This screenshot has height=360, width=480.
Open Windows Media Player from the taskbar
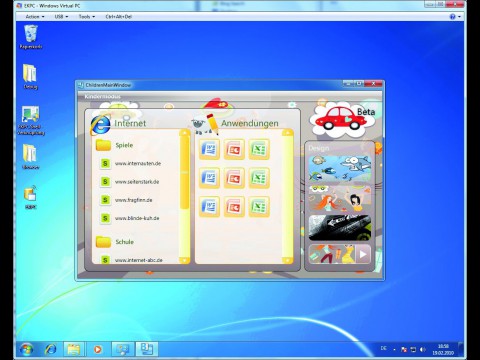pyautogui.click(x=97, y=349)
